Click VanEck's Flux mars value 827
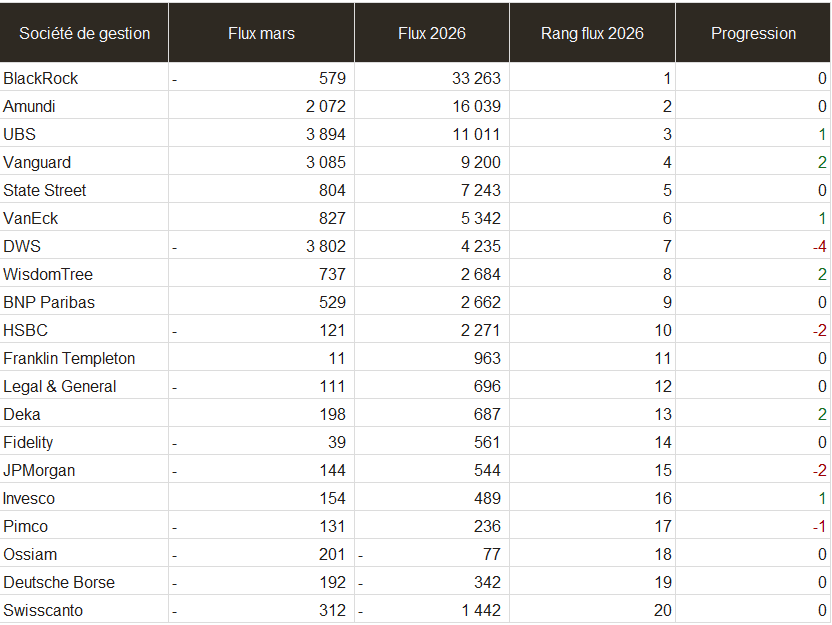832x625 pixels. [332, 219]
